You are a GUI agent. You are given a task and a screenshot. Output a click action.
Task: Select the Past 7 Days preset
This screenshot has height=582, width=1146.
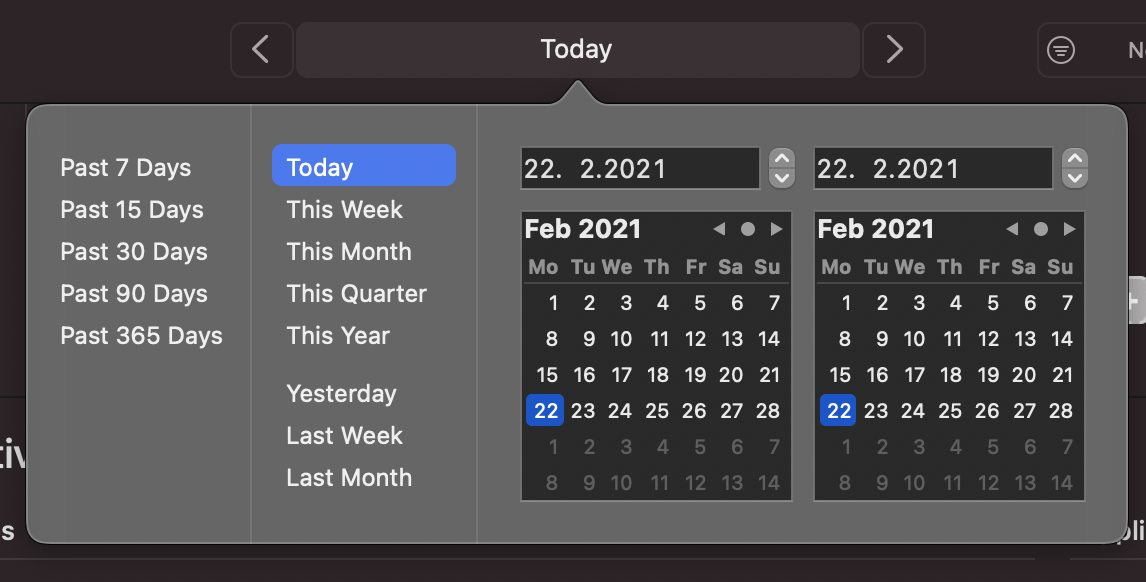click(x=125, y=168)
